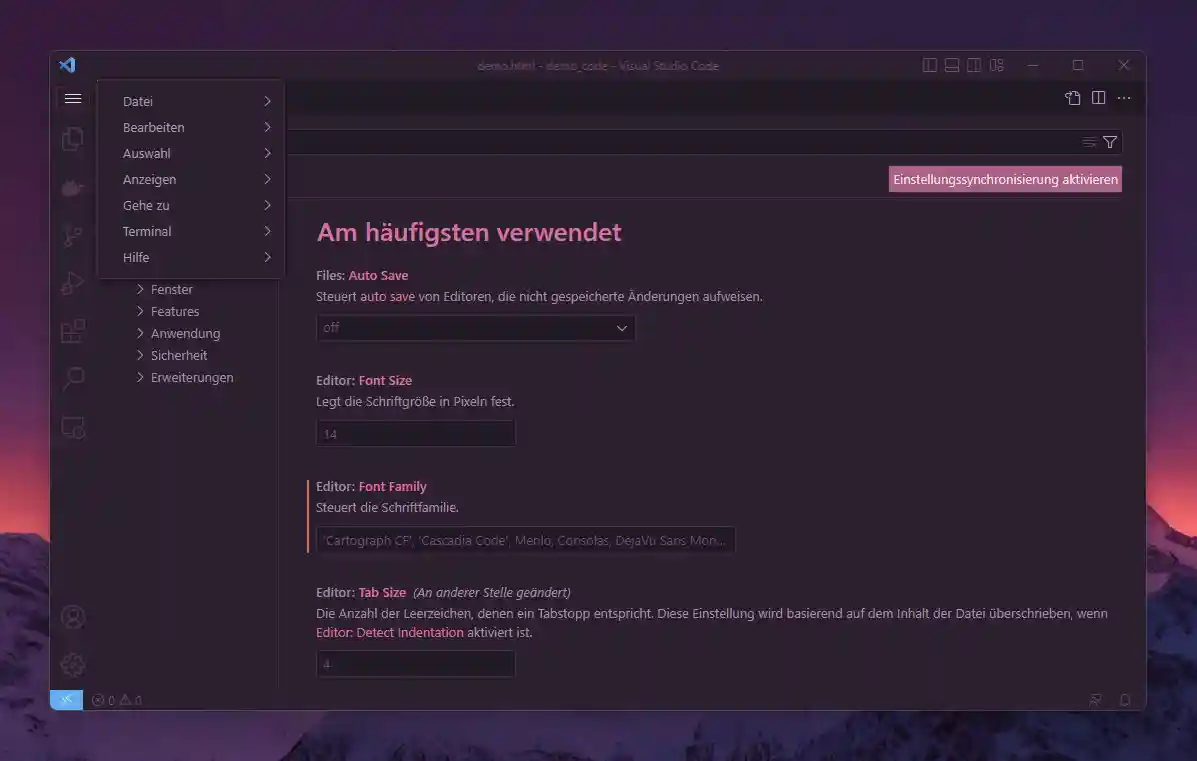Focus the Font Family input field

[525, 540]
